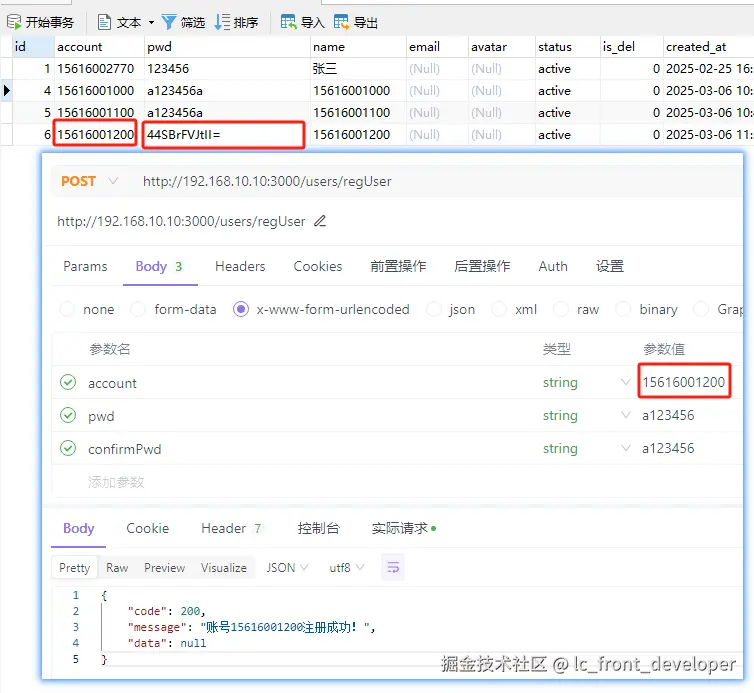
Task: Switch to the Headers tab
Action: click(240, 266)
